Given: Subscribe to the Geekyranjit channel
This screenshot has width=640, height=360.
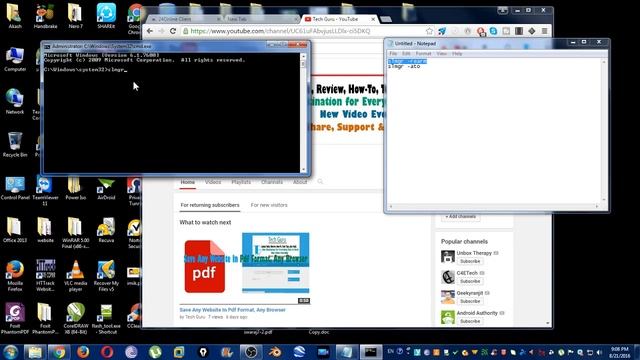Looking at the screenshot, I should click(x=470, y=301).
